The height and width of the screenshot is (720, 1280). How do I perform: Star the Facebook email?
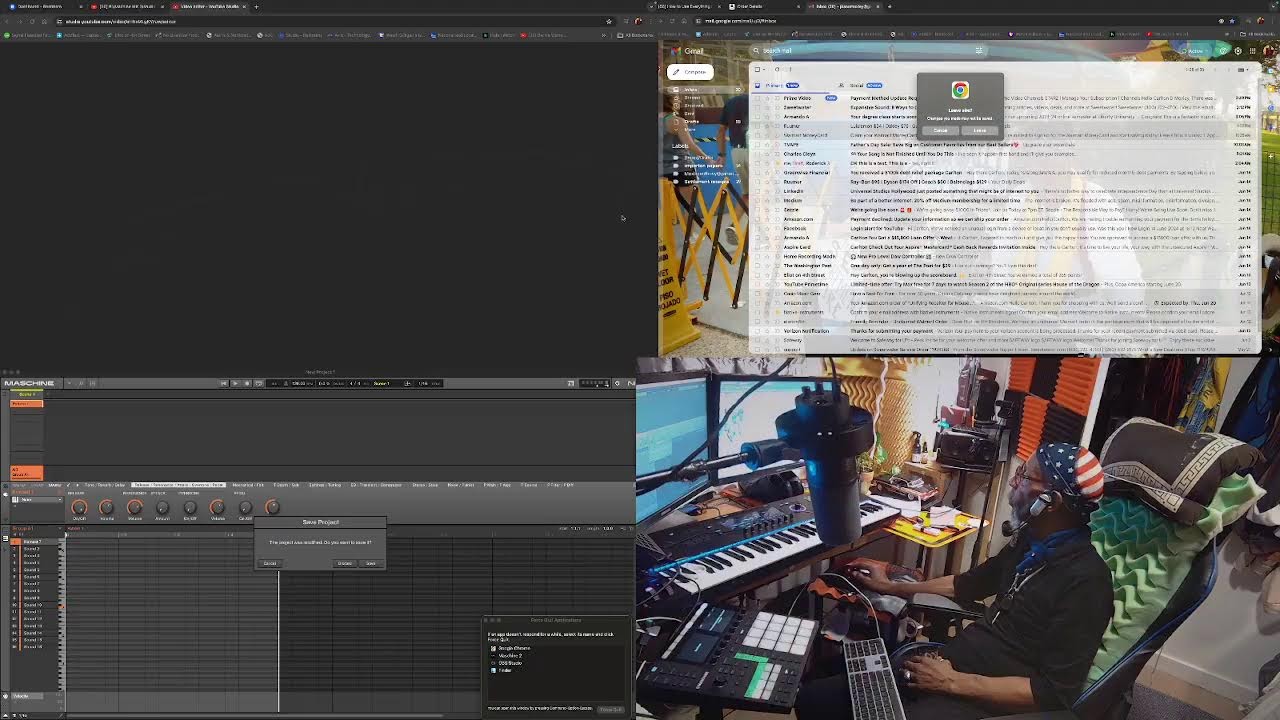[767, 228]
